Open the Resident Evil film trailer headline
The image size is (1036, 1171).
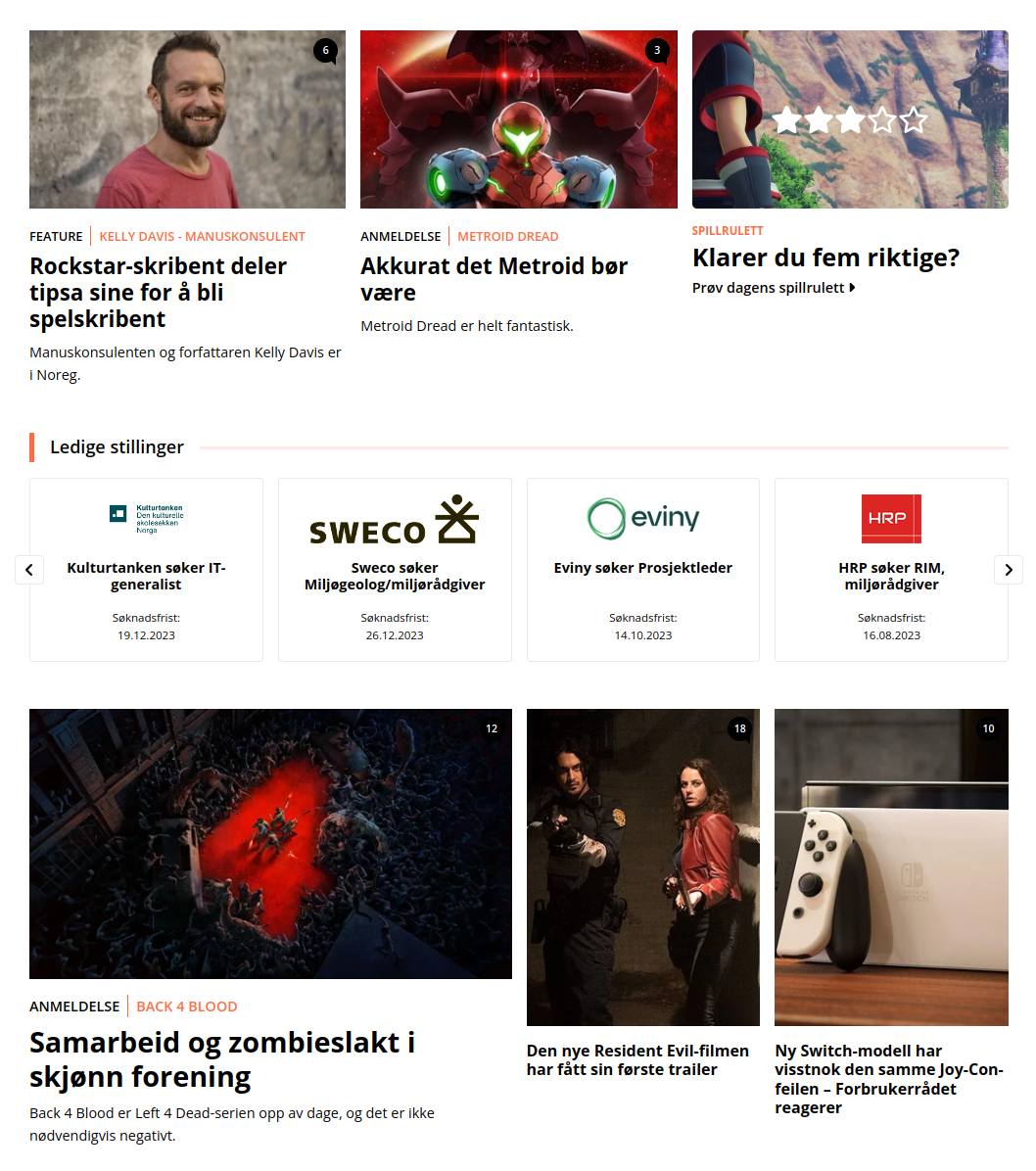click(x=637, y=1060)
